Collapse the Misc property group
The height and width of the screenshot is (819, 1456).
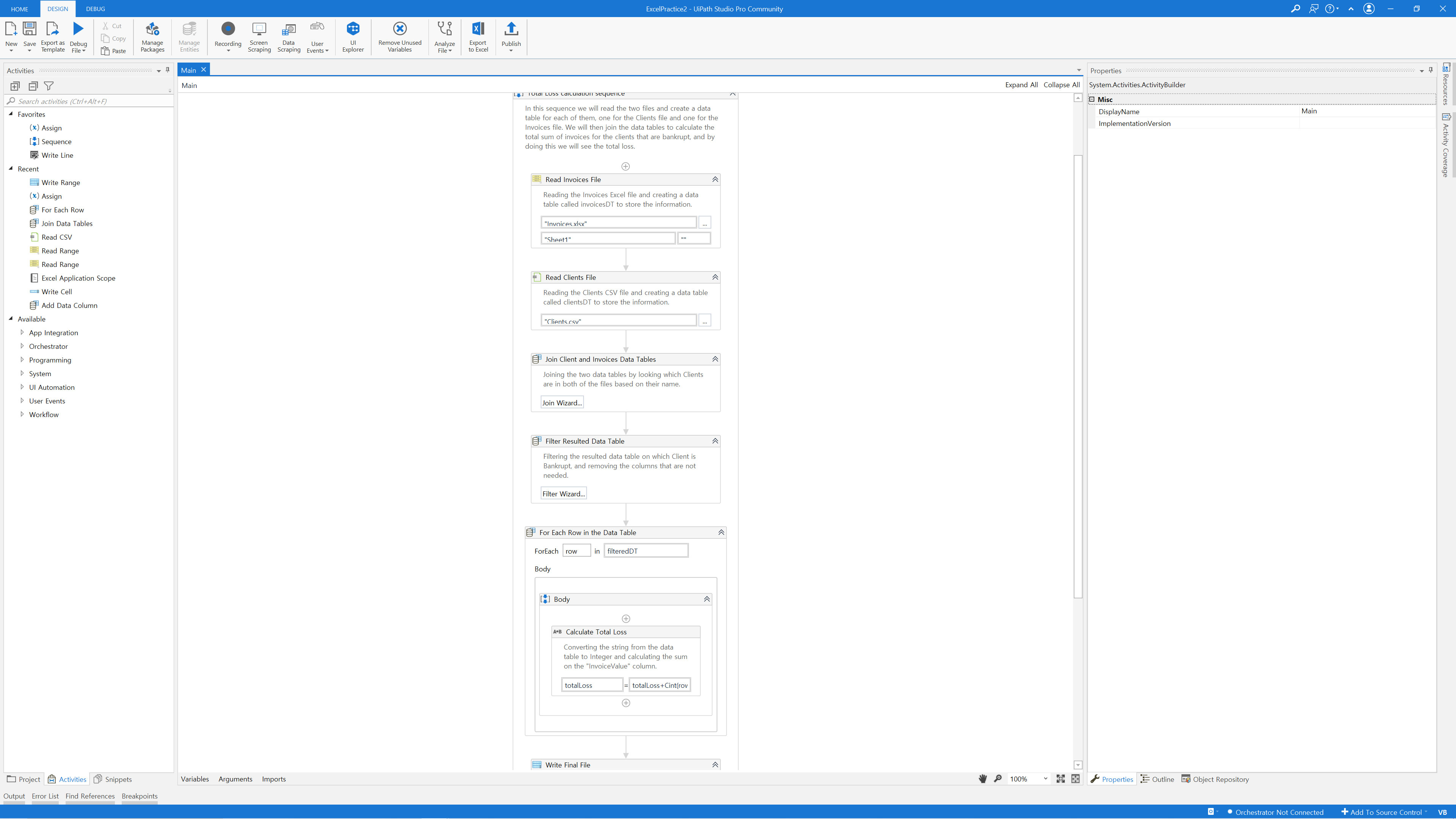pyautogui.click(x=1092, y=99)
